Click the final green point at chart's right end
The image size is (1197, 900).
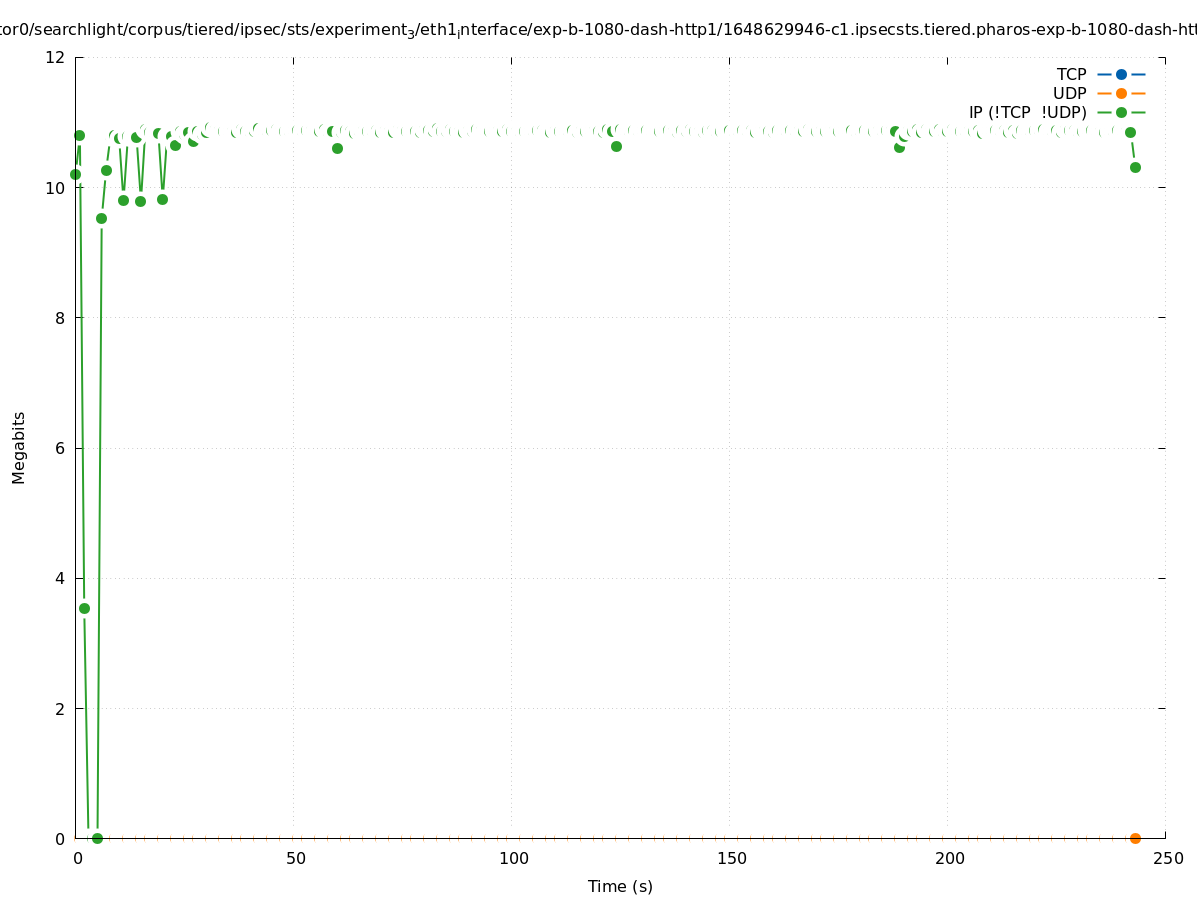1135,167
